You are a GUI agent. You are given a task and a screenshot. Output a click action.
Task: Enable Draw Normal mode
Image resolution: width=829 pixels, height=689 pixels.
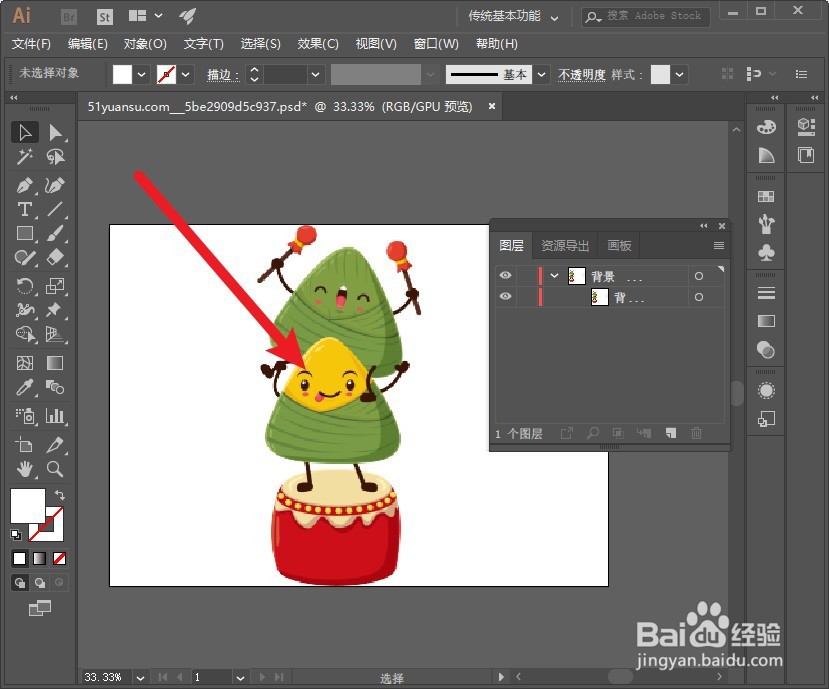[x=20, y=583]
